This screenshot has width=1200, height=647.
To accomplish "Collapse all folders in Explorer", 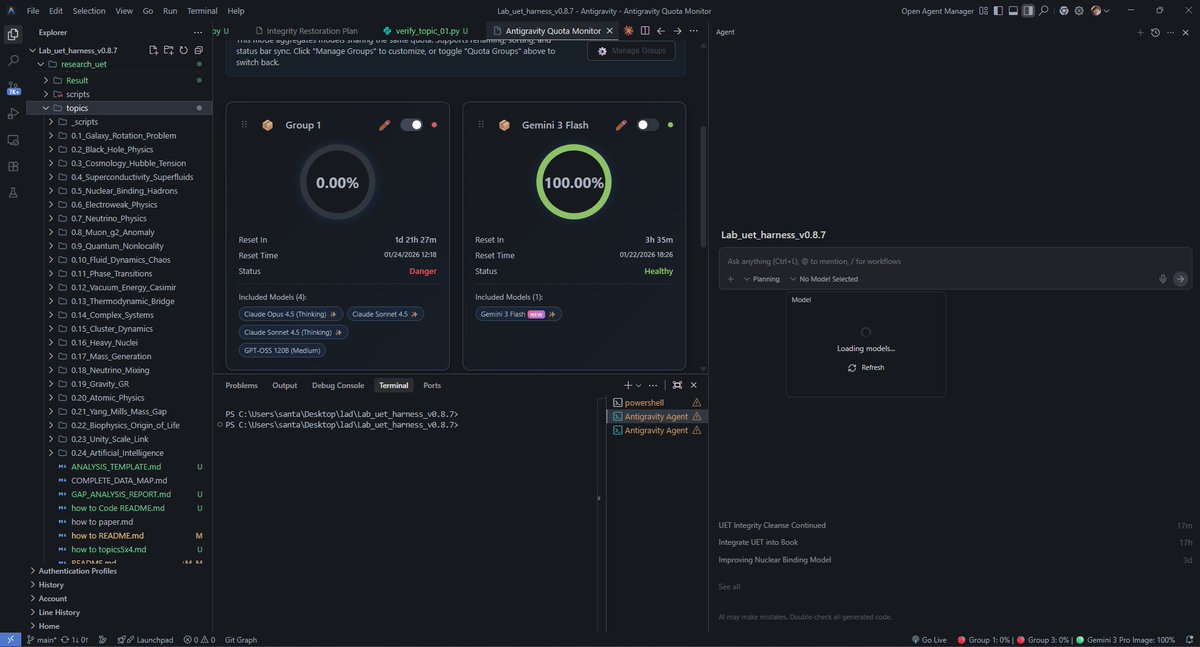I will click(x=199, y=50).
